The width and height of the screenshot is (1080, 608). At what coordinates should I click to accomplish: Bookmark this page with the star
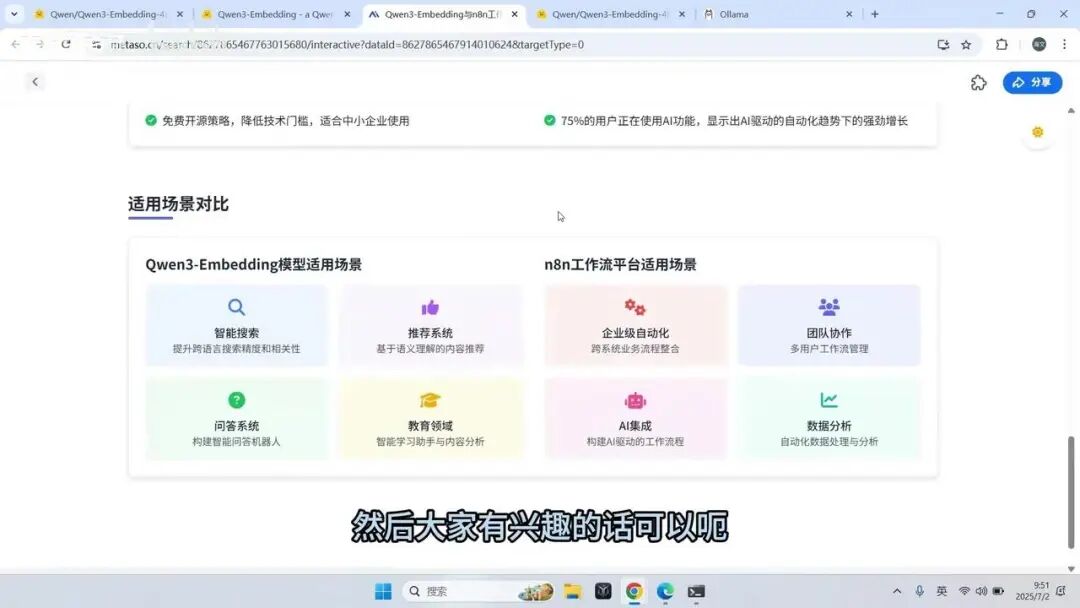(x=966, y=45)
